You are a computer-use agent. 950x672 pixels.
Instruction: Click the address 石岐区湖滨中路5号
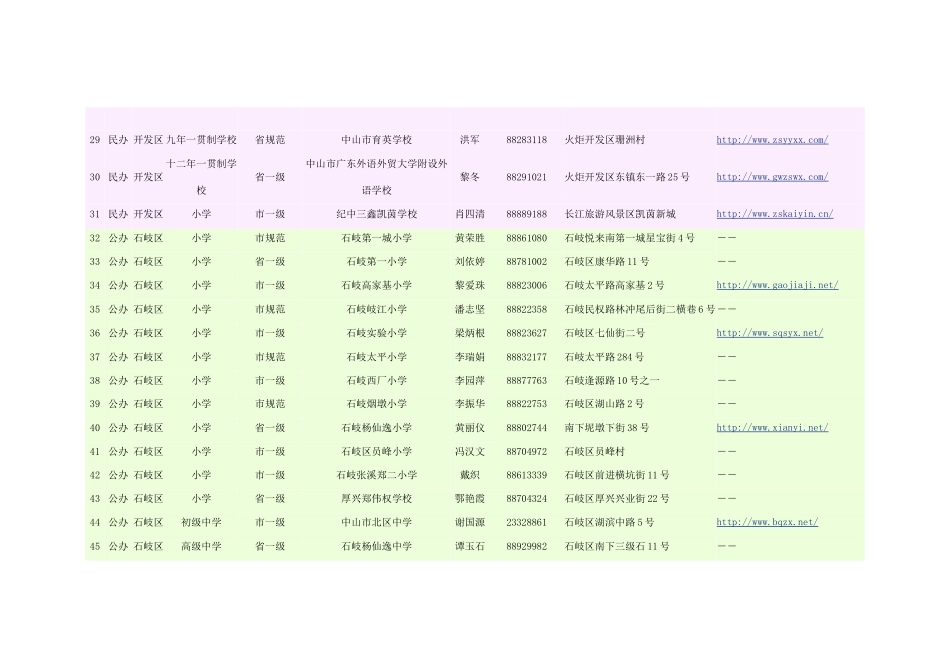(610, 522)
